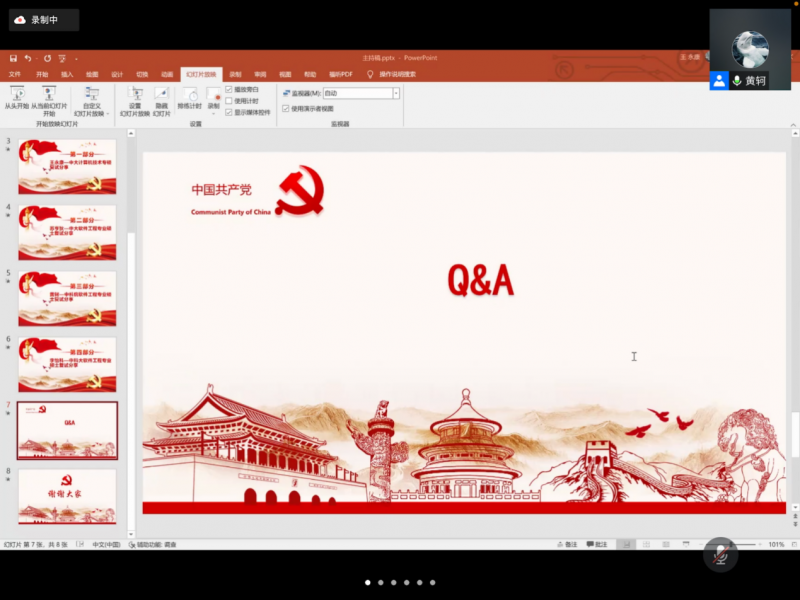Open the File (文件) menu tab
The height and width of the screenshot is (600, 800).
click(x=14, y=74)
